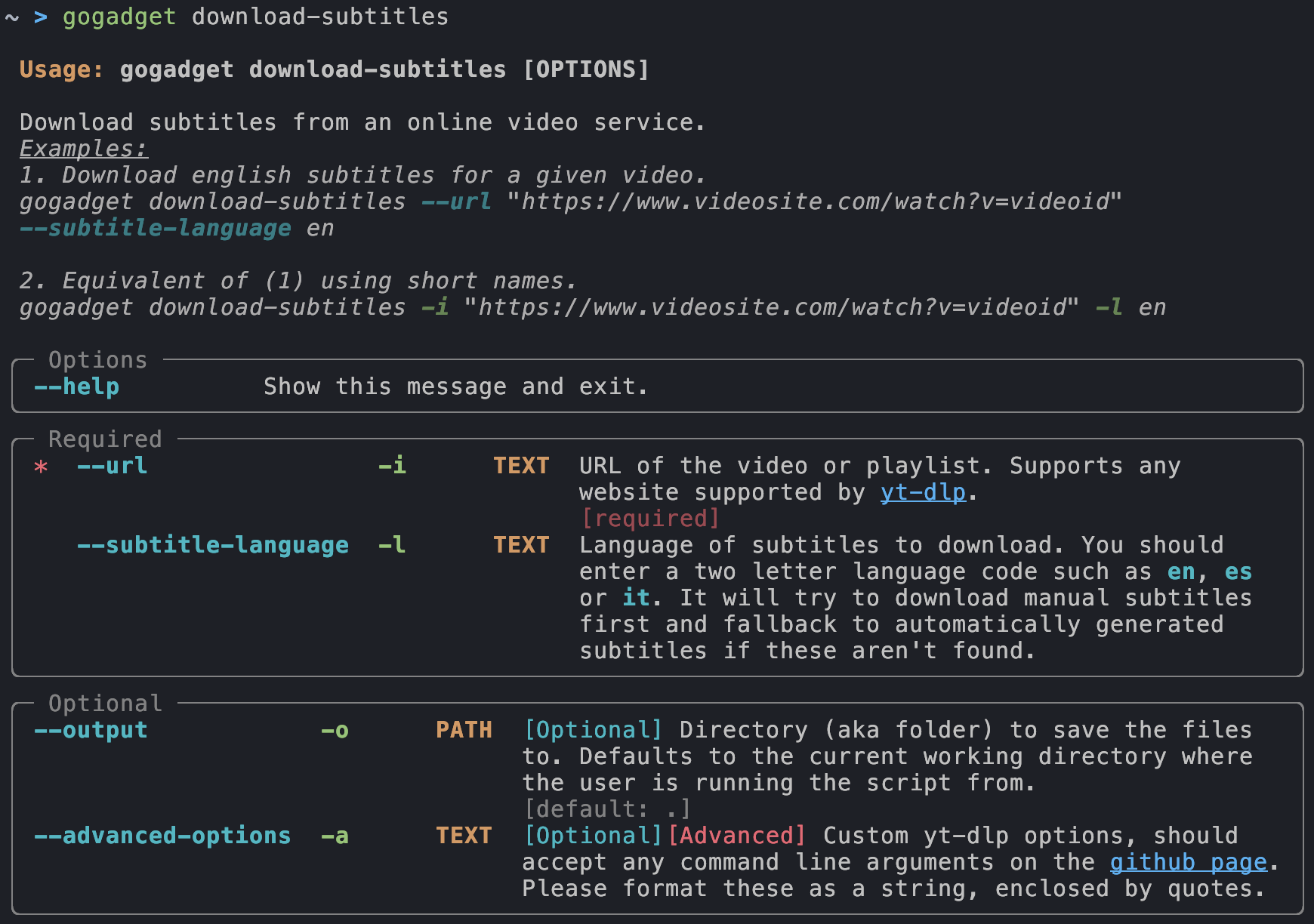Click the TEXT type for --advanced-options
The width and height of the screenshot is (1314, 924).
click(464, 836)
